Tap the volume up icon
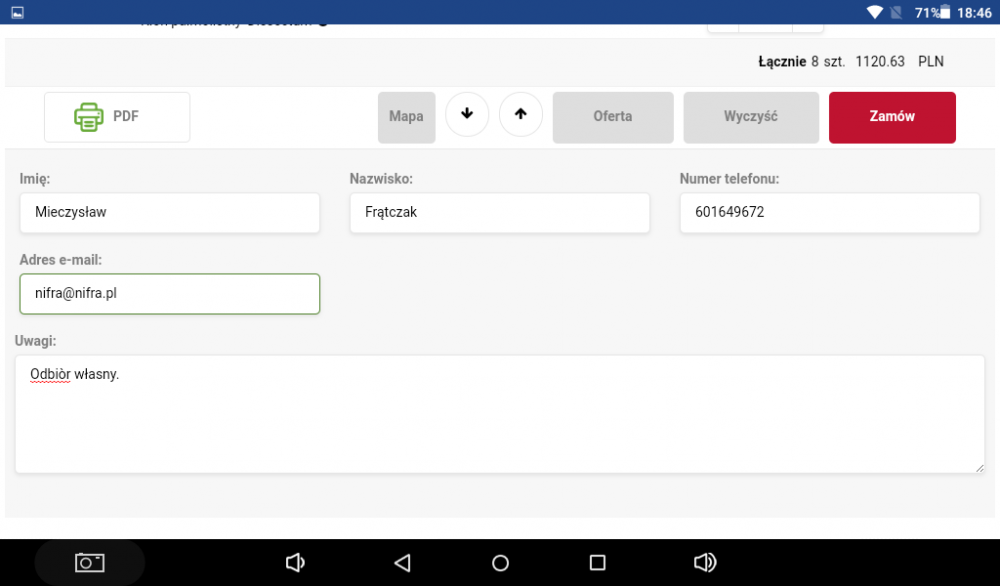This screenshot has height=586, width=1000. pos(705,563)
